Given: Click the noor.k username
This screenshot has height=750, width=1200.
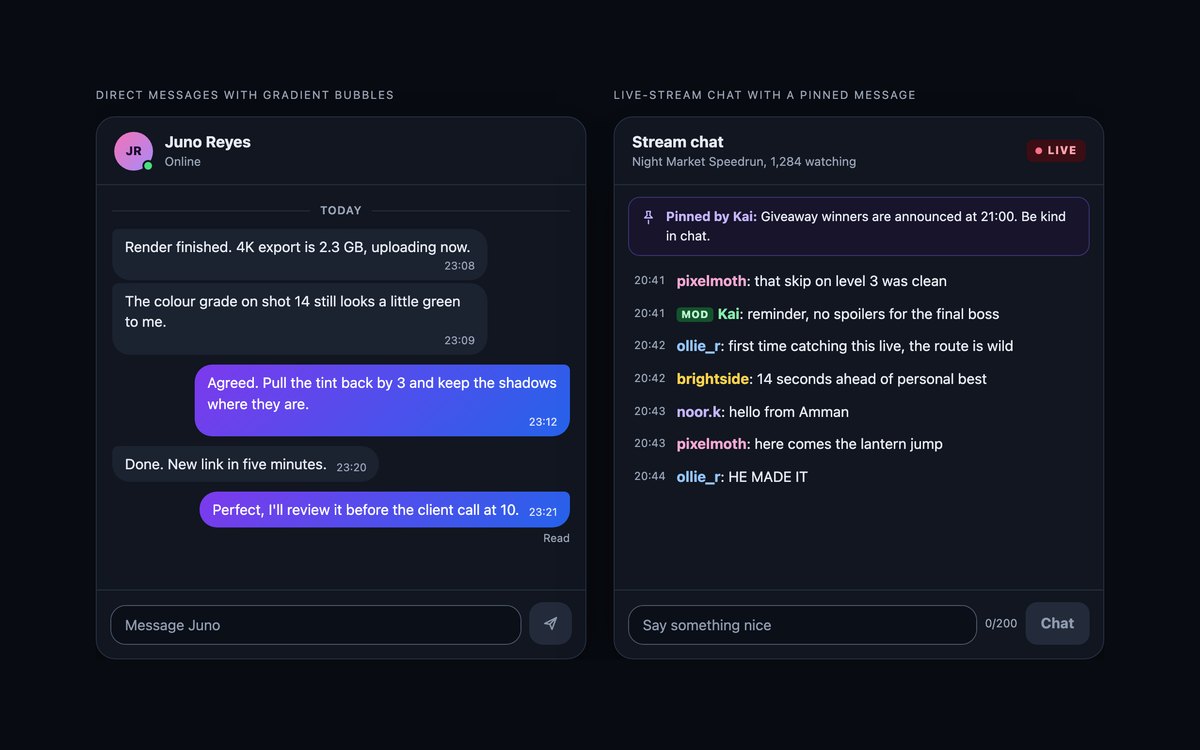Looking at the screenshot, I should (x=699, y=412).
